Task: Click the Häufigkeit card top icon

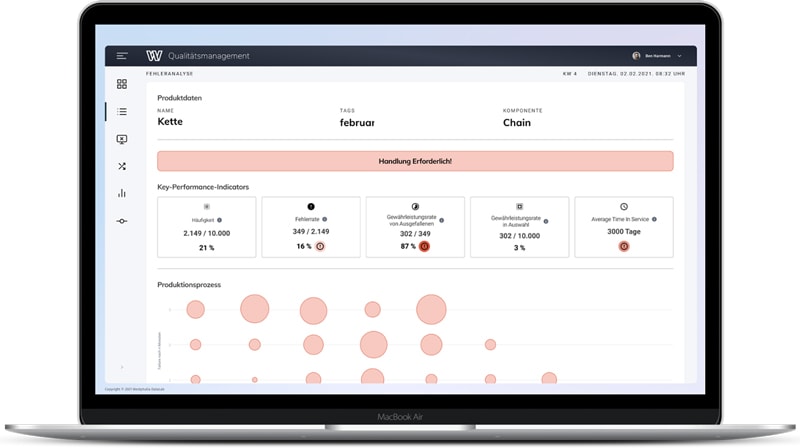Action: coord(207,207)
